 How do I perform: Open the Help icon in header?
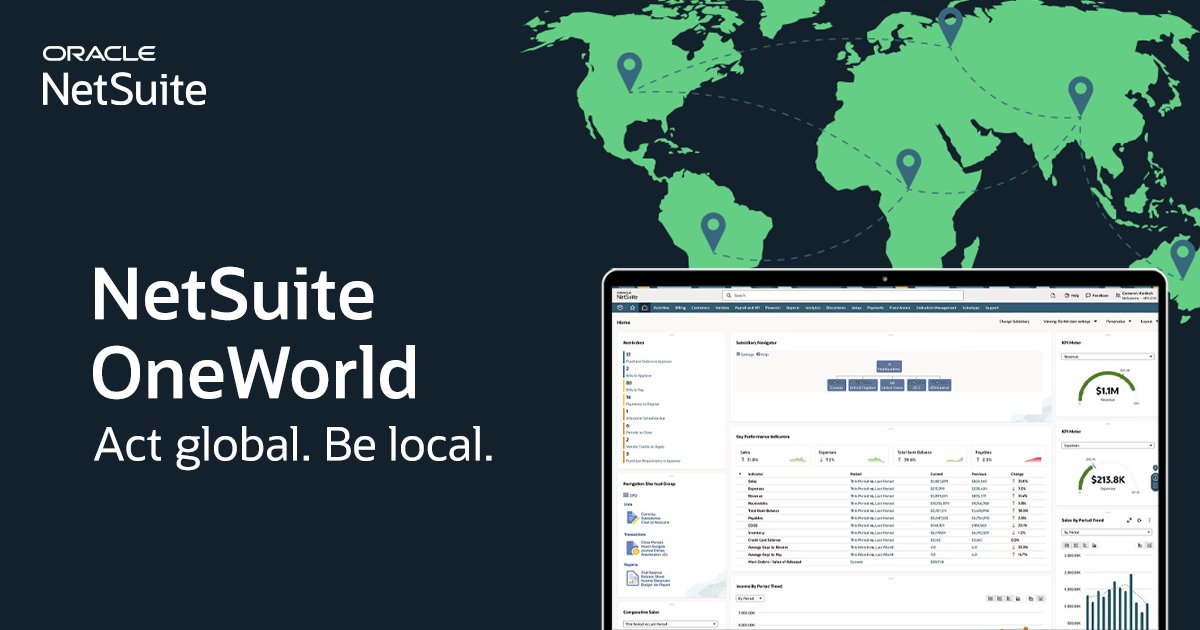[1066, 295]
